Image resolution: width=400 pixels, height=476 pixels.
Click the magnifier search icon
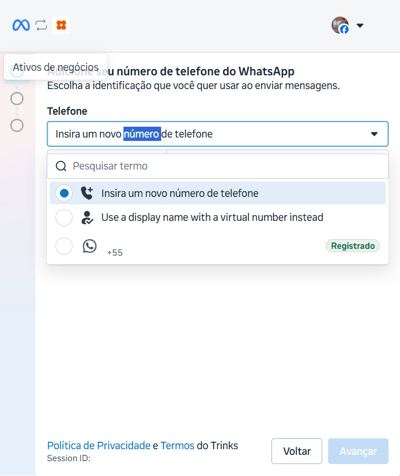[x=61, y=166]
